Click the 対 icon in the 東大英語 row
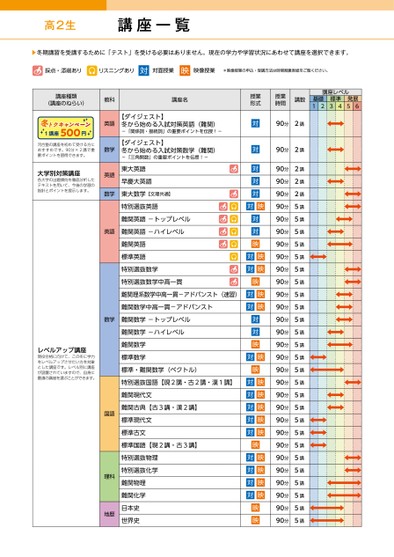 (255, 169)
